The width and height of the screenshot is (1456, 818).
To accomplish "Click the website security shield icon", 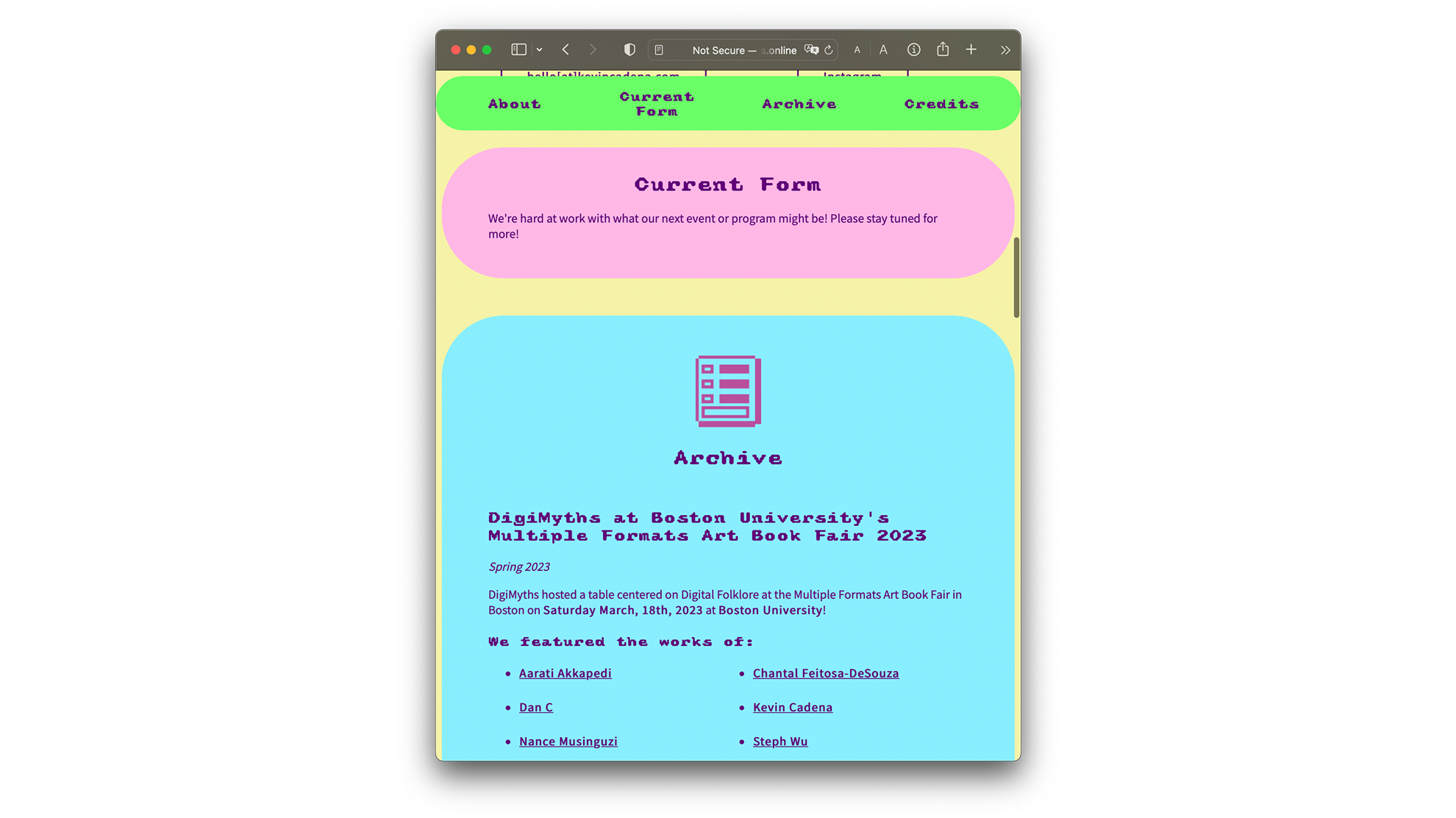I will 629,49.
